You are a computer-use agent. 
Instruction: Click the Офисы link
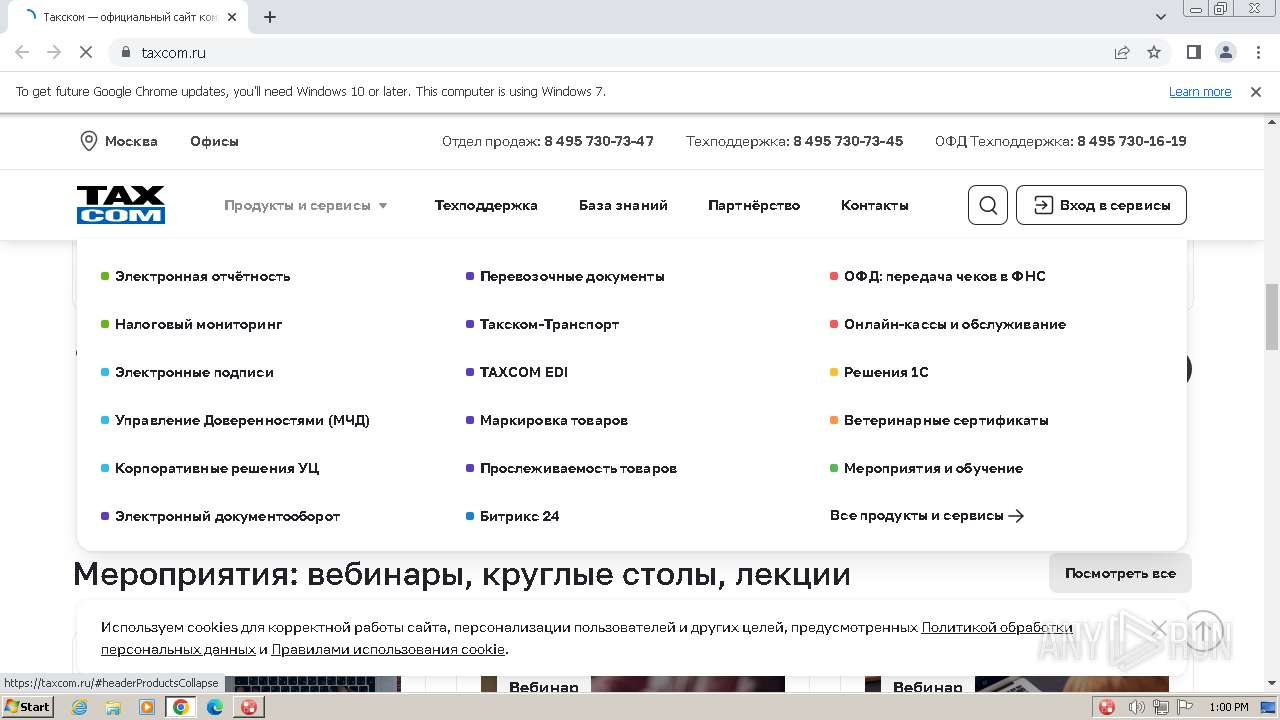(x=214, y=141)
